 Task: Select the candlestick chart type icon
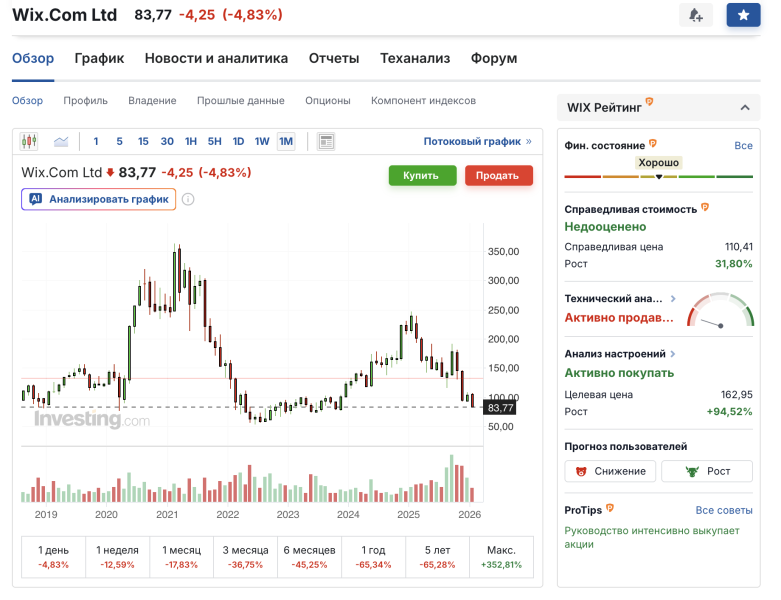click(28, 141)
